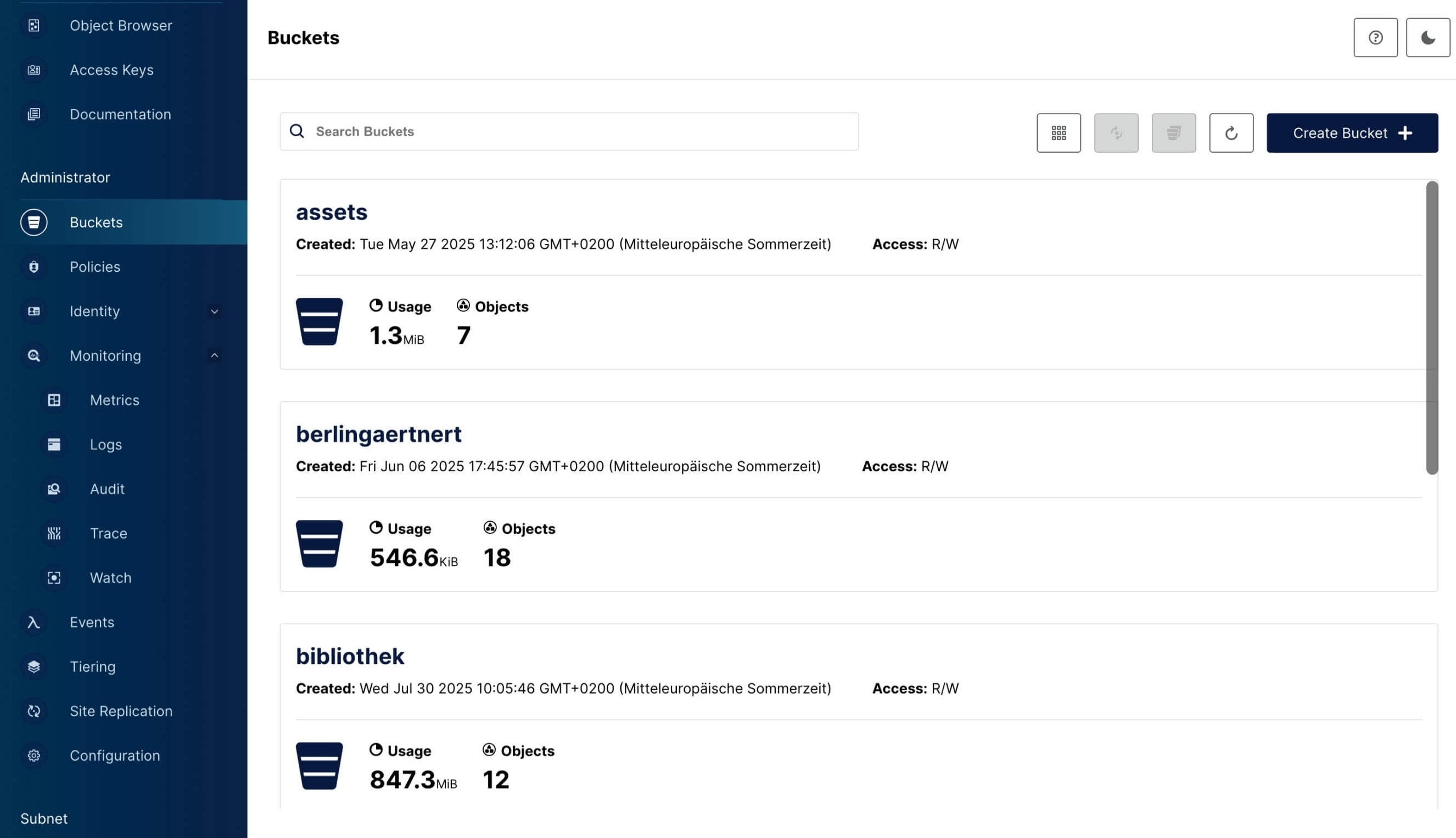Image resolution: width=1456 pixels, height=838 pixels.
Task: Toggle dark mode with moon icon
Action: click(1427, 38)
